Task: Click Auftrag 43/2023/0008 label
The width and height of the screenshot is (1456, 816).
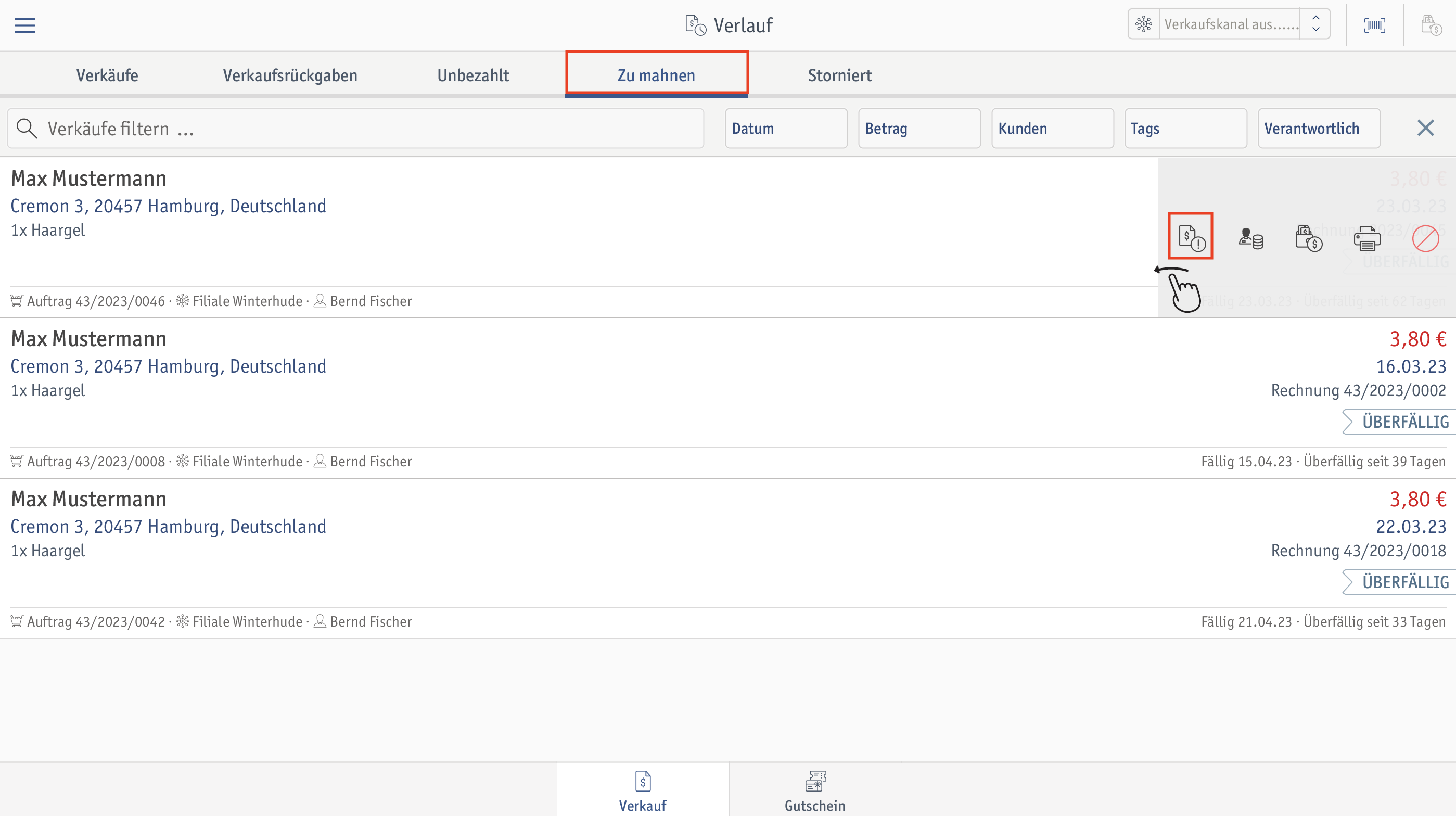Action: (x=96, y=462)
